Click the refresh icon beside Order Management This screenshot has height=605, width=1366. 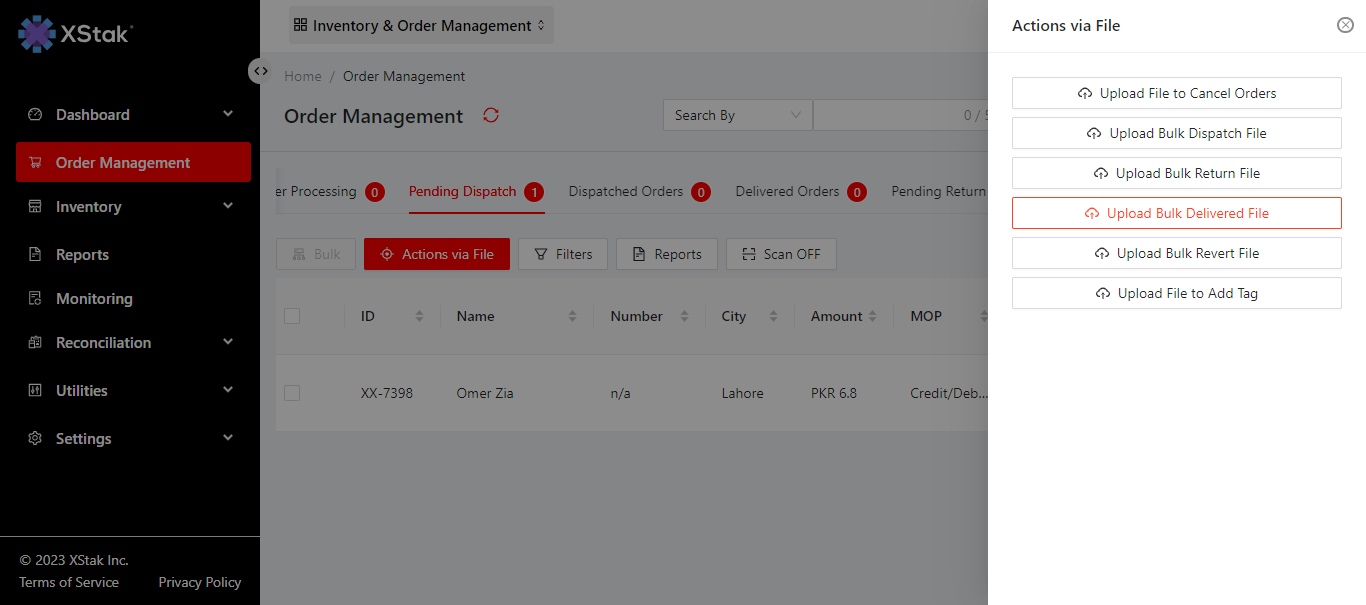491,115
